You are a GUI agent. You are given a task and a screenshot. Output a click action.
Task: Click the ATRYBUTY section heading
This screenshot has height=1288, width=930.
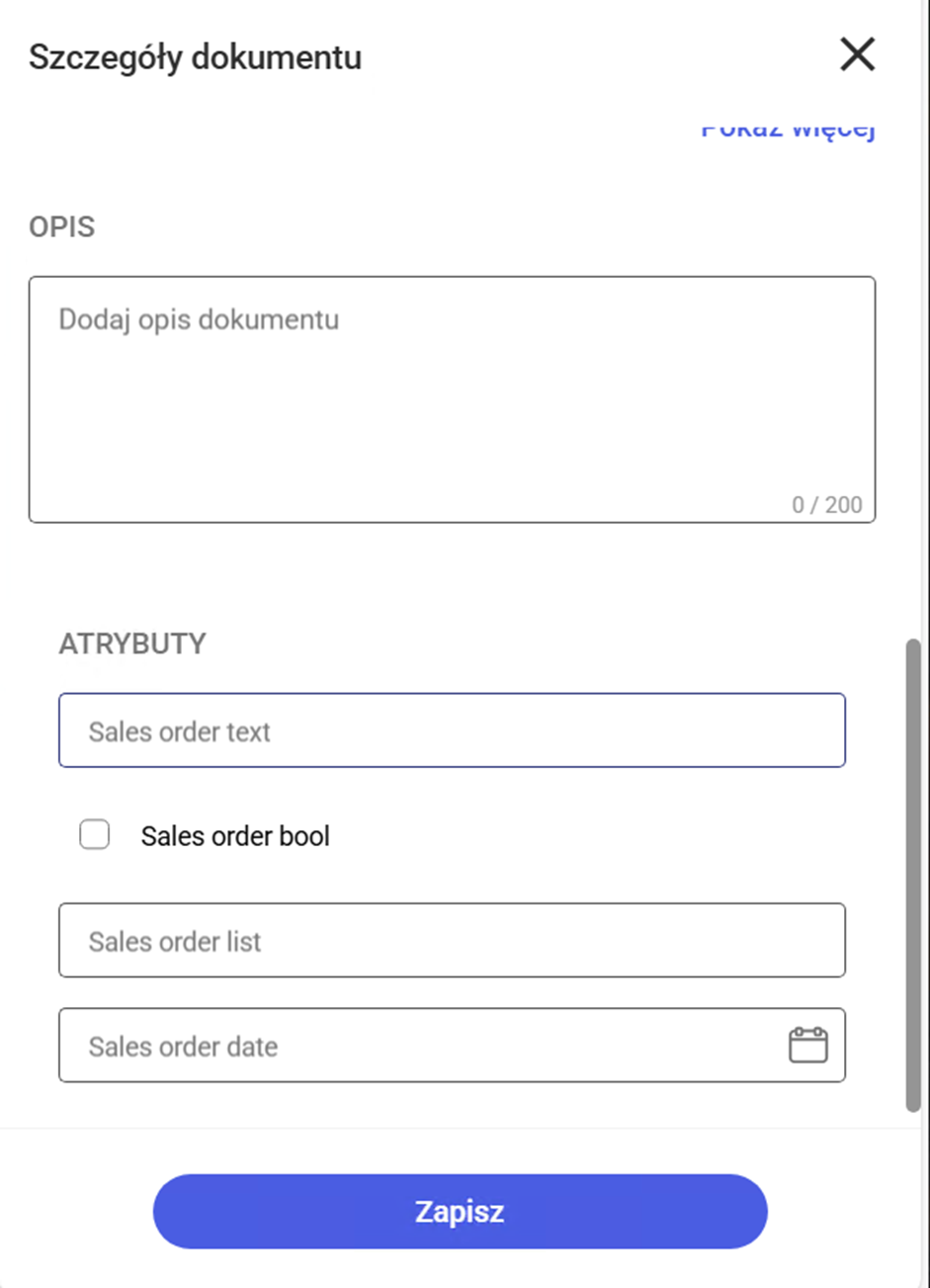(x=132, y=644)
